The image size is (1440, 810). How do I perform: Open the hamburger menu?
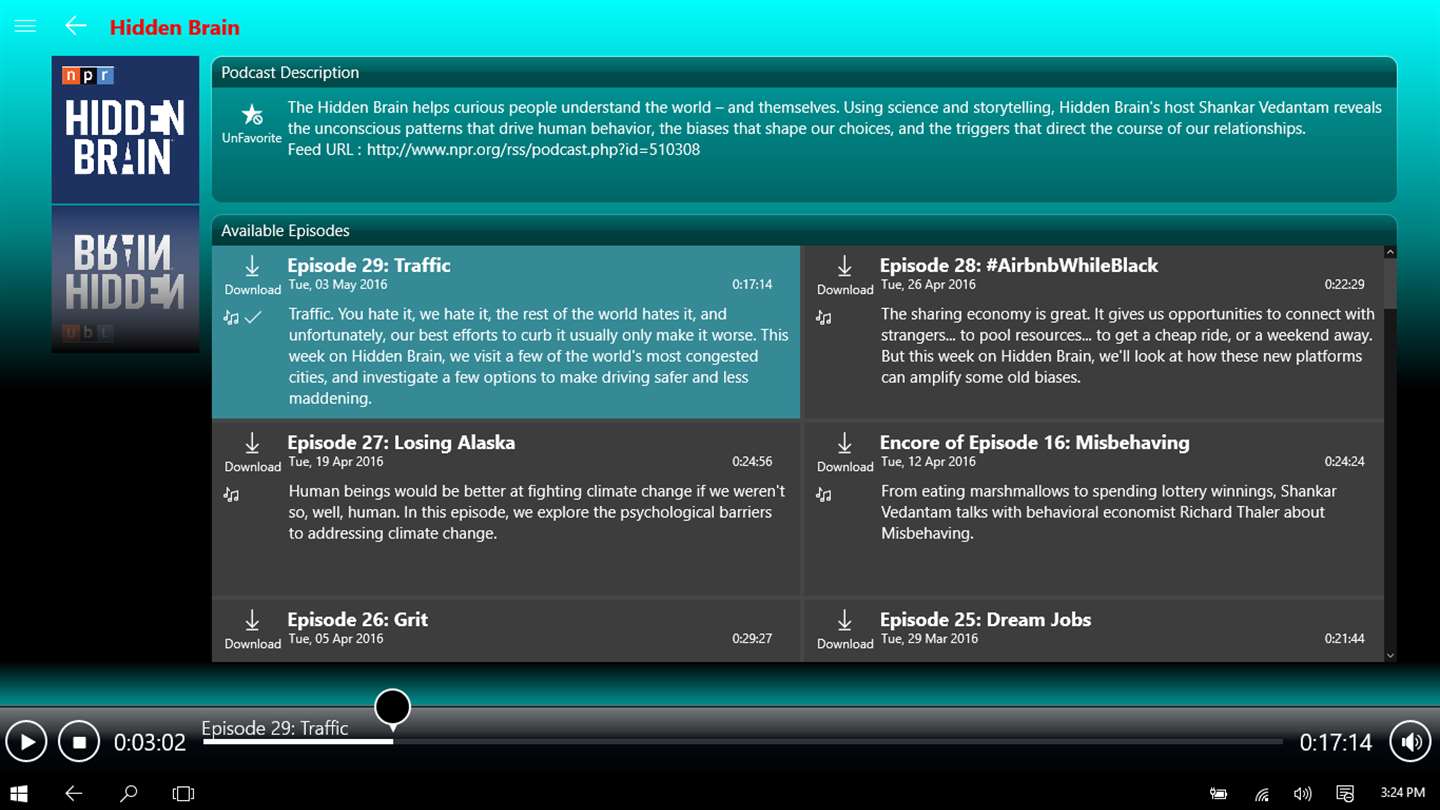(x=25, y=26)
